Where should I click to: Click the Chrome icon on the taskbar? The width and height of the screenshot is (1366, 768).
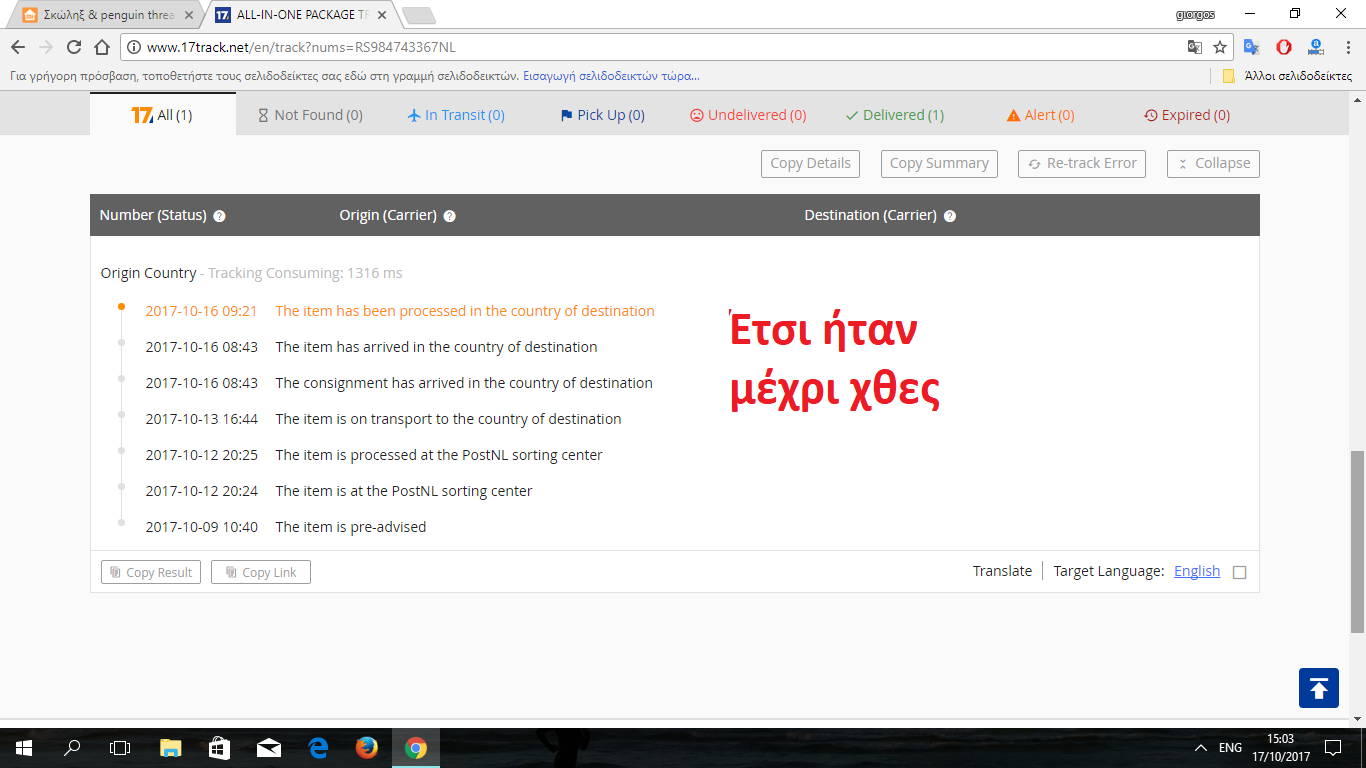pyautogui.click(x=416, y=748)
